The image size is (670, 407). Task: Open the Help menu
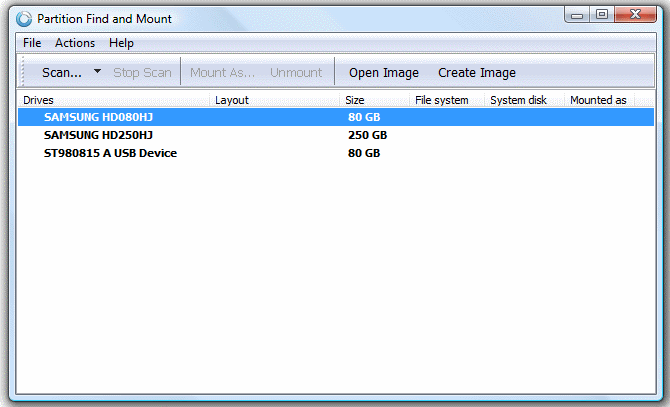[121, 43]
